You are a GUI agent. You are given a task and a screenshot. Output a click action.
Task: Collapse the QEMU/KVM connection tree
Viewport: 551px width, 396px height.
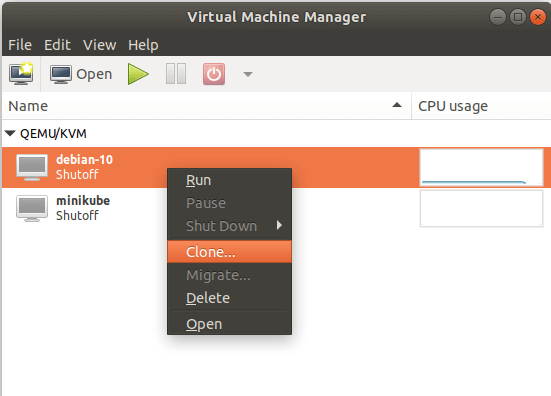[x=10, y=134]
